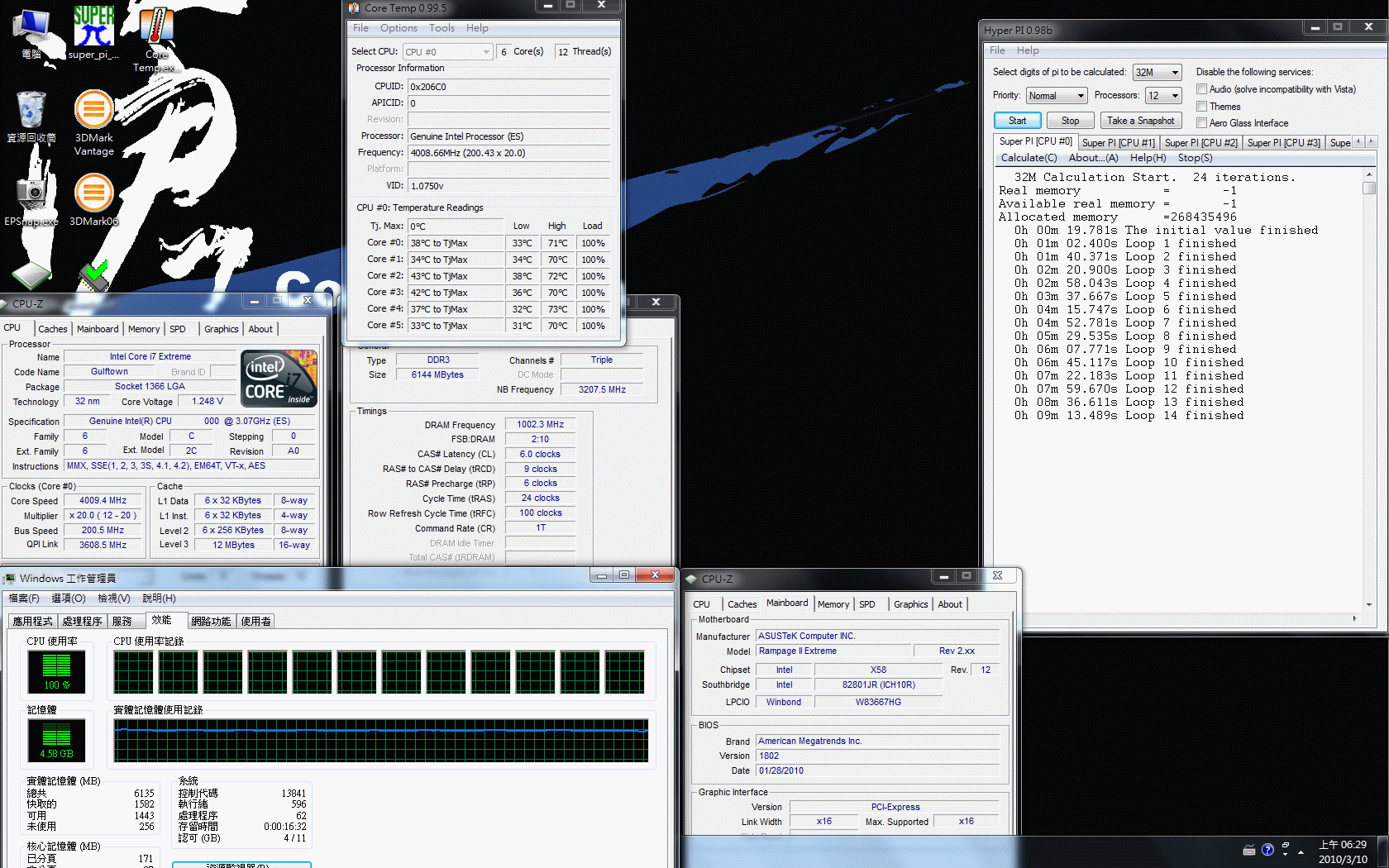Click About...(A) in the Super PI menu
Viewport: 1389px width, 868px height.
pyautogui.click(x=1093, y=158)
